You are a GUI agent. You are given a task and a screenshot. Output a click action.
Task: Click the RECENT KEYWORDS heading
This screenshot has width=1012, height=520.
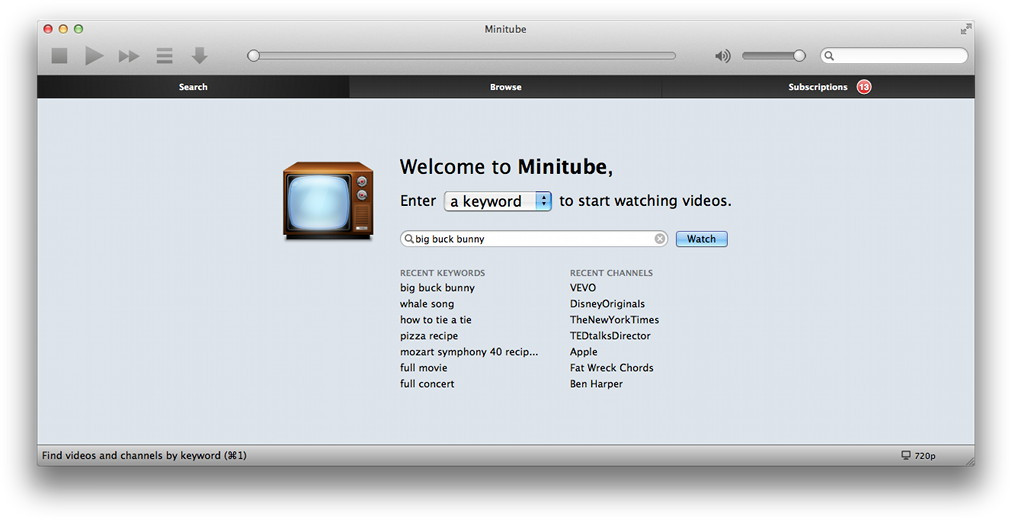point(442,273)
